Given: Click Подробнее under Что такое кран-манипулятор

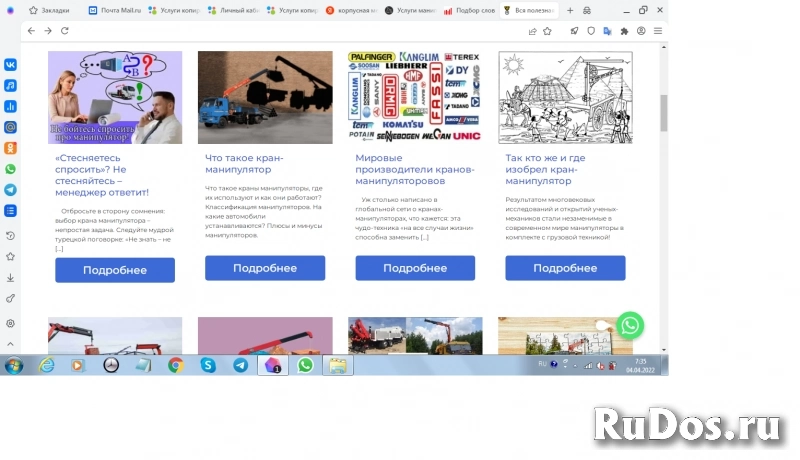Looking at the screenshot, I should point(265,268).
